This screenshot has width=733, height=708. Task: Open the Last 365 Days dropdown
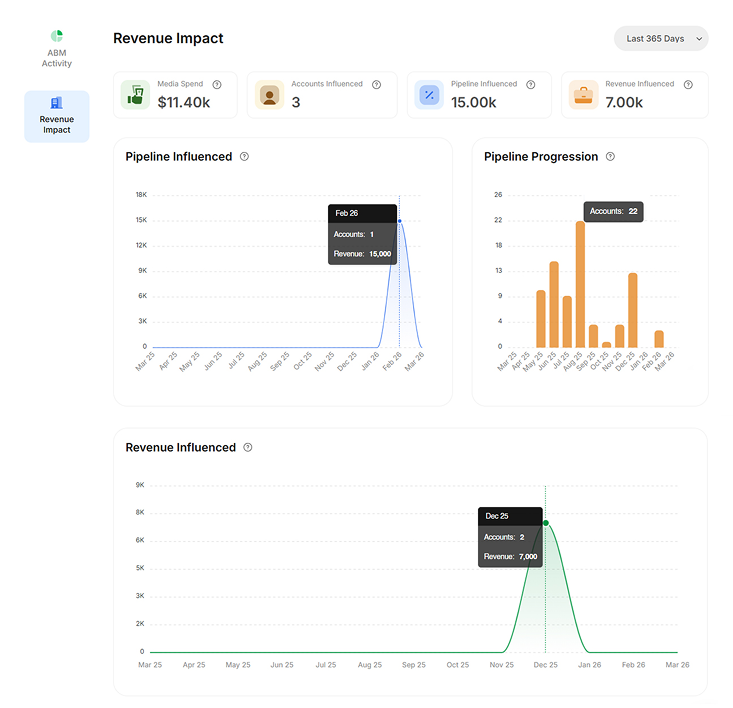click(661, 38)
